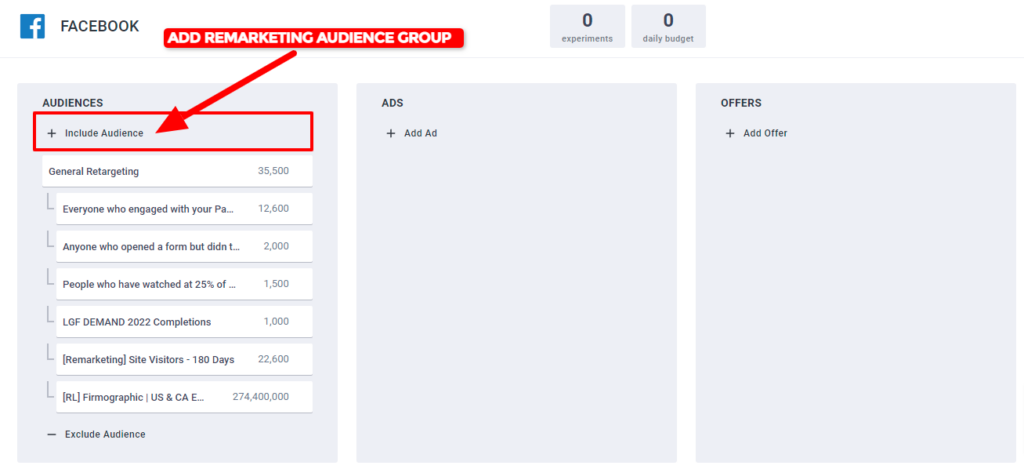Open the experiments counter tile
Viewport: 1024px width, 469px height.
point(587,26)
